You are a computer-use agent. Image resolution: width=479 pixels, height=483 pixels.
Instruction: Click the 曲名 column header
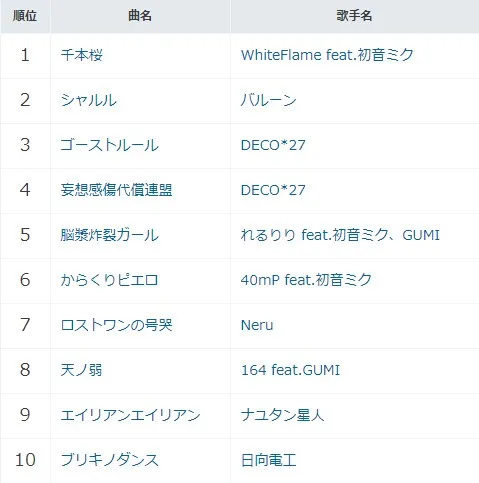(x=140, y=16)
